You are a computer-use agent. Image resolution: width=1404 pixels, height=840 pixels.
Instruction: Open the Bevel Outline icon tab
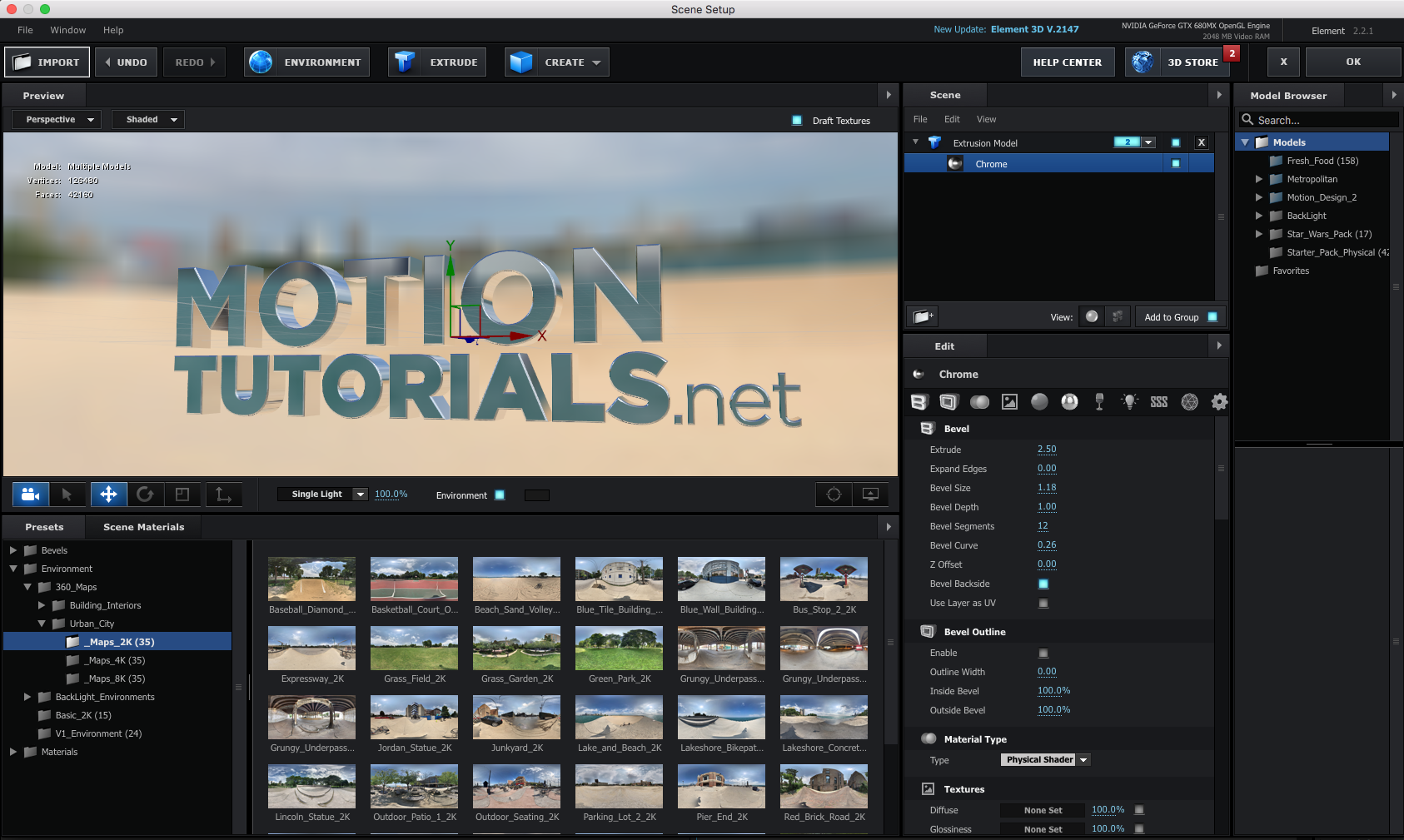(x=948, y=402)
